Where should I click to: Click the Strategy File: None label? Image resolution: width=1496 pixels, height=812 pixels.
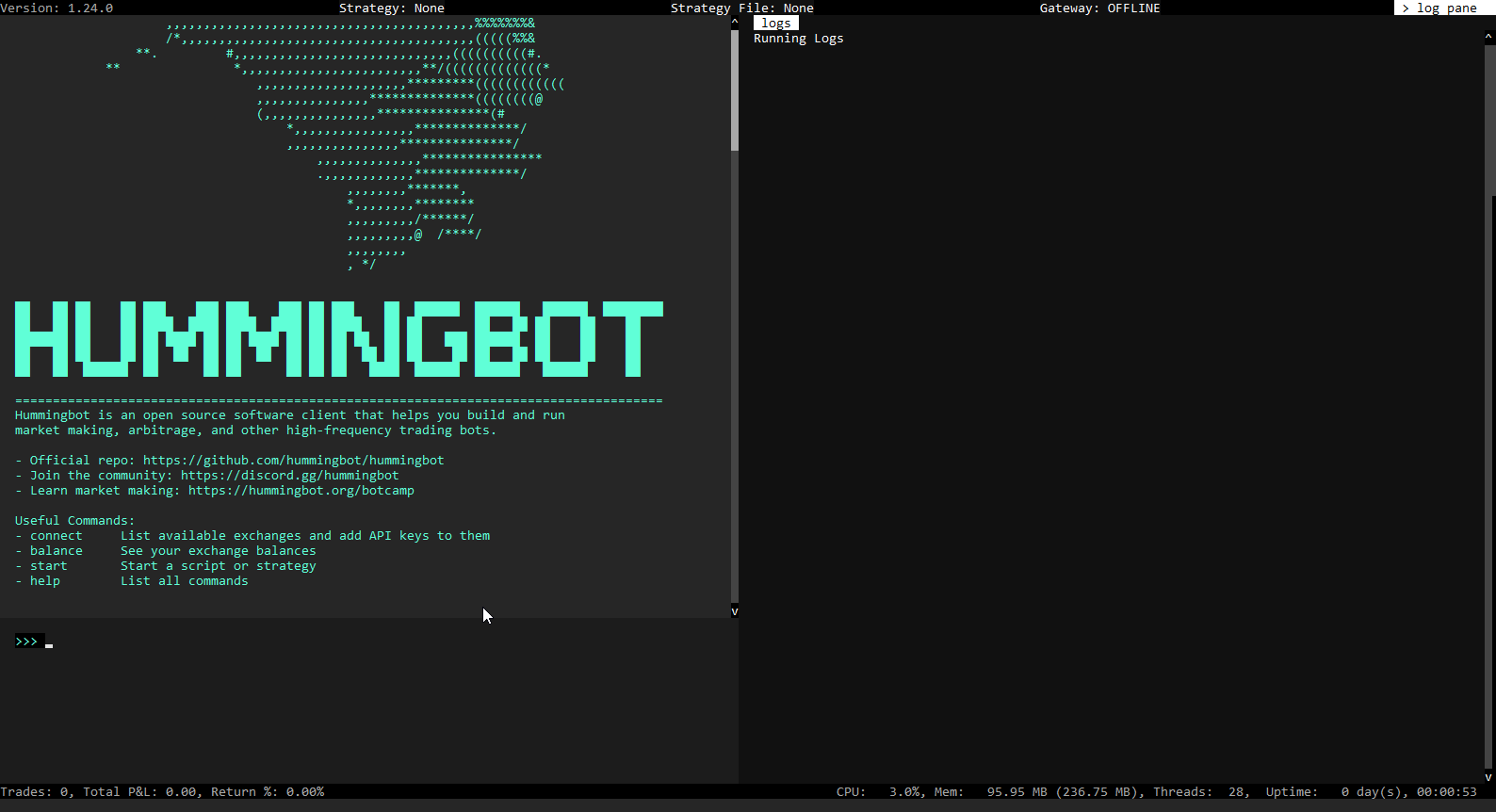[741, 8]
